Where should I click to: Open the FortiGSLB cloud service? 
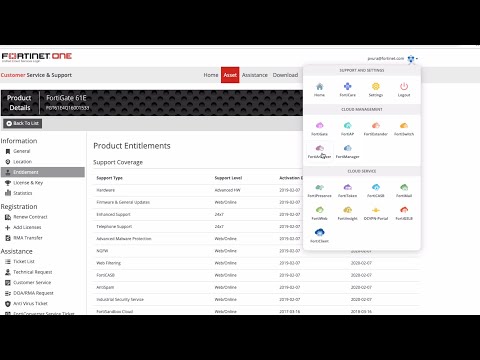[404, 213]
